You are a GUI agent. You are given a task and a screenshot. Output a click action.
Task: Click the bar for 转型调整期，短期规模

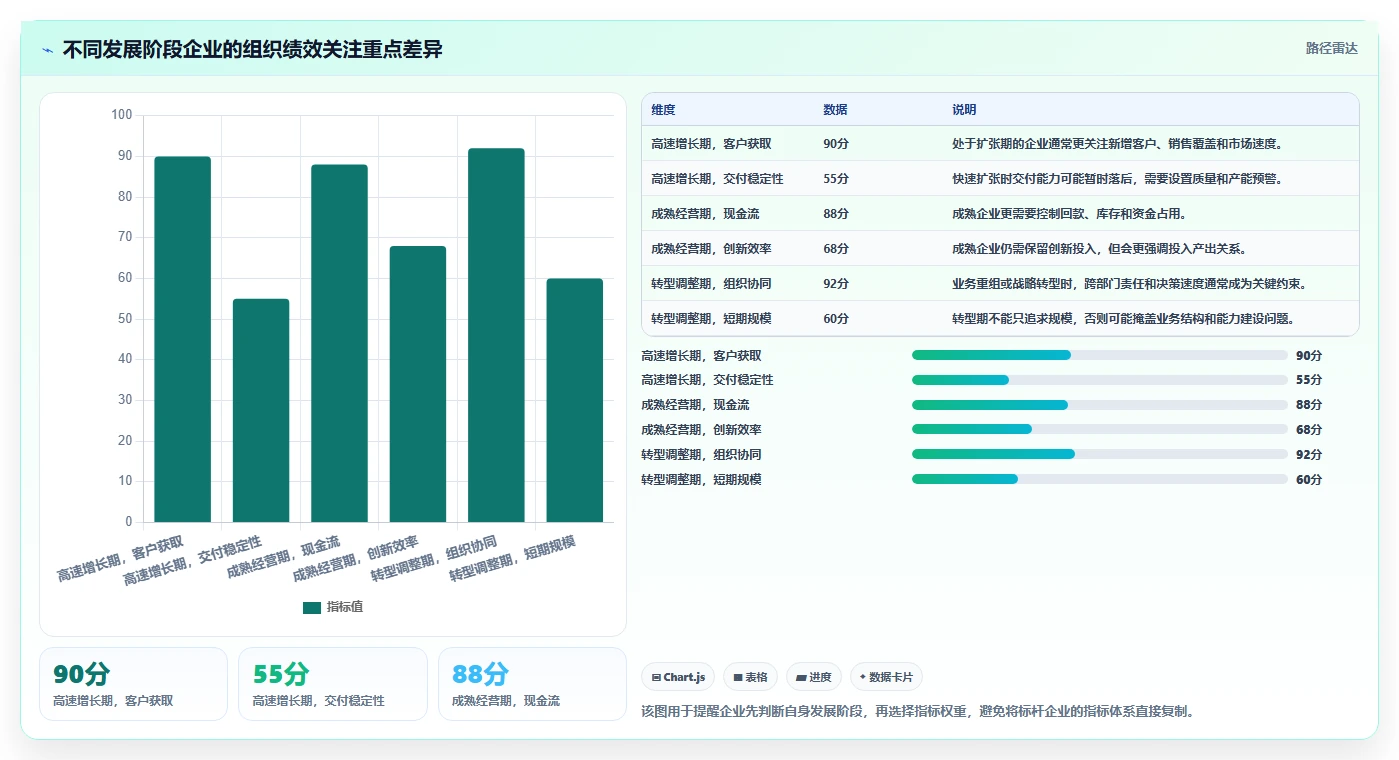pos(575,400)
